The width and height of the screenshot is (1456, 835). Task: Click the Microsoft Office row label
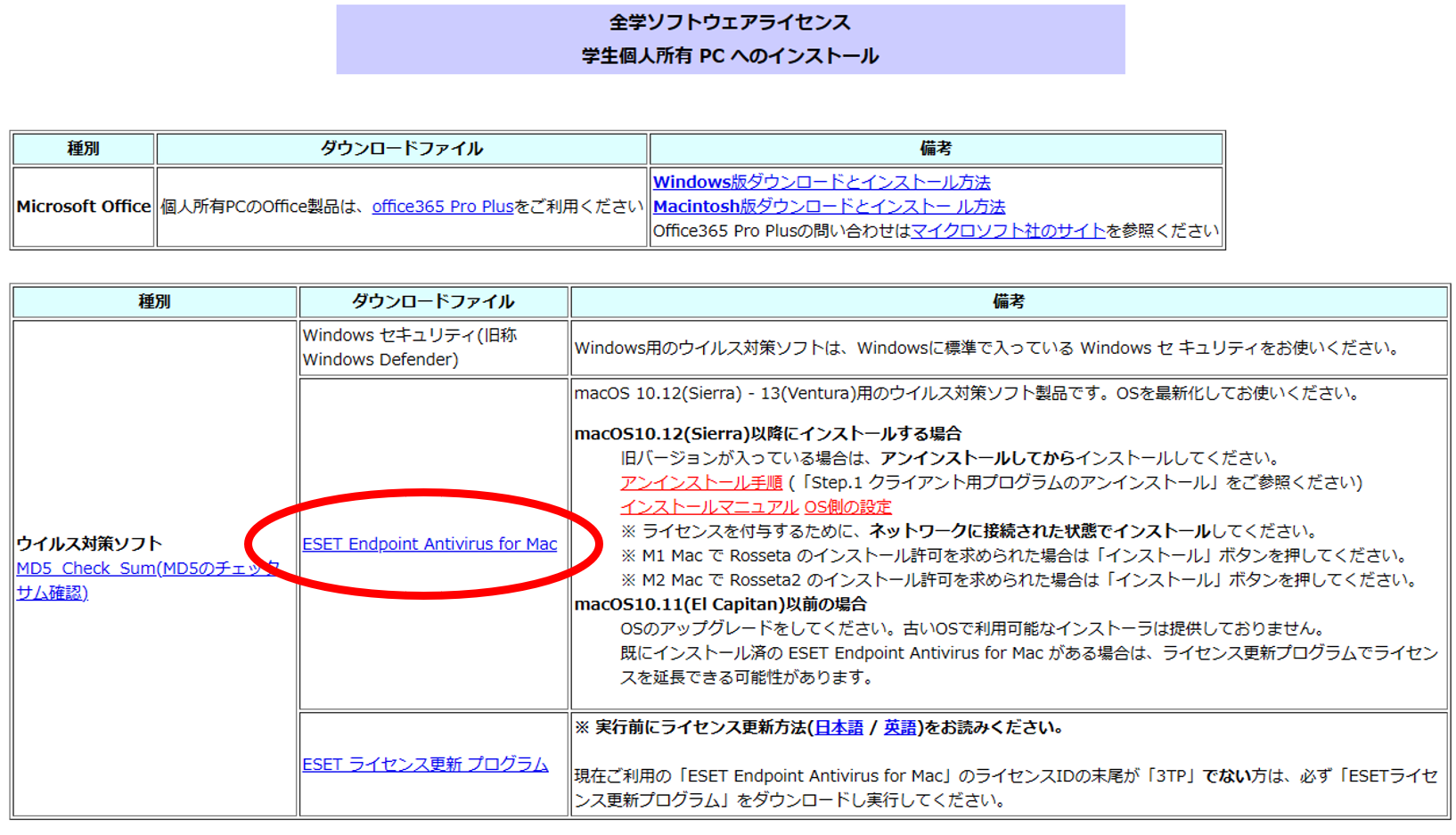point(84,207)
